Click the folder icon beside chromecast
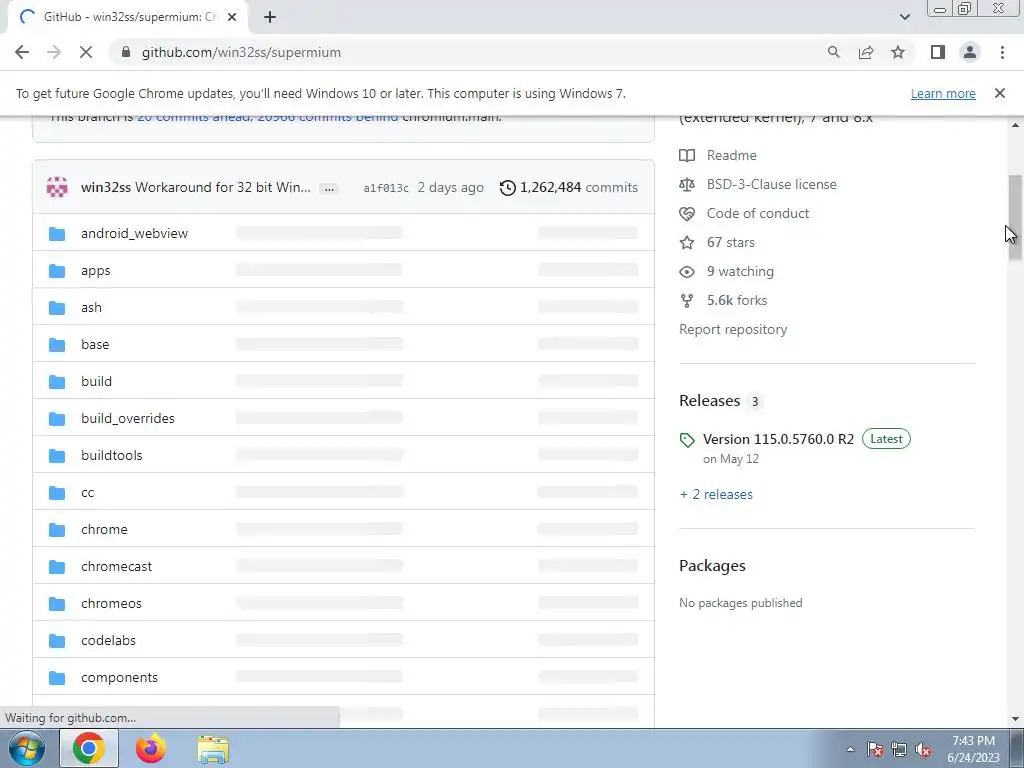The width and height of the screenshot is (1024, 768). (x=57, y=567)
